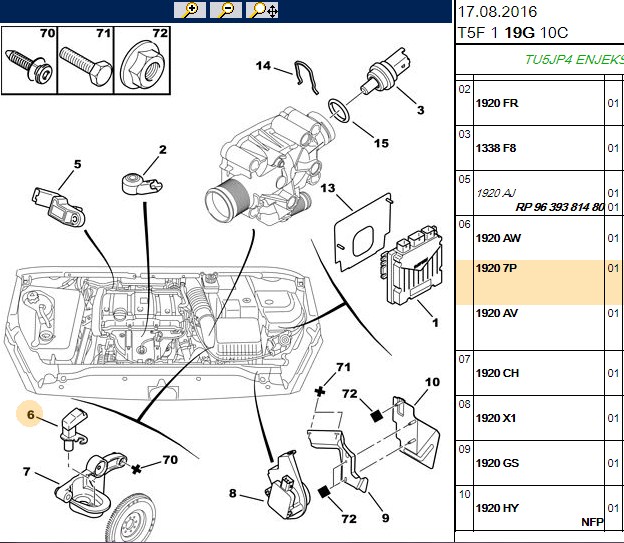Click replacement number RP 96 393 814 80
This screenshot has width=624, height=543.
(x=560, y=207)
